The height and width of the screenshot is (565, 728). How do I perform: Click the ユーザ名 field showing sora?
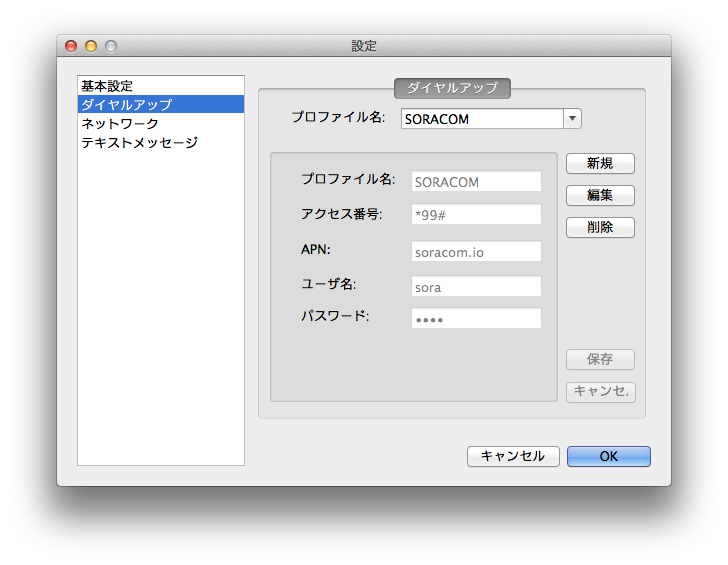pyautogui.click(x=476, y=286)
